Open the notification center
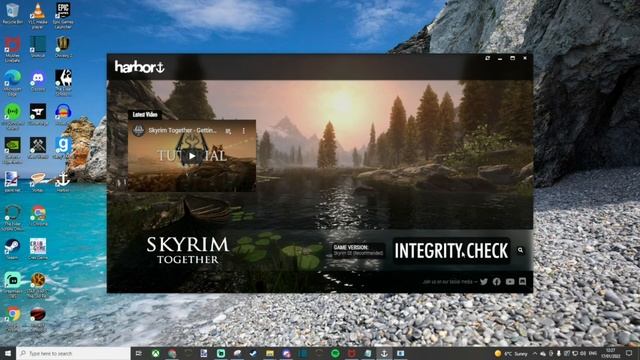Image resolution: width=640 pixels, height=360 pixels. (629, 353)
